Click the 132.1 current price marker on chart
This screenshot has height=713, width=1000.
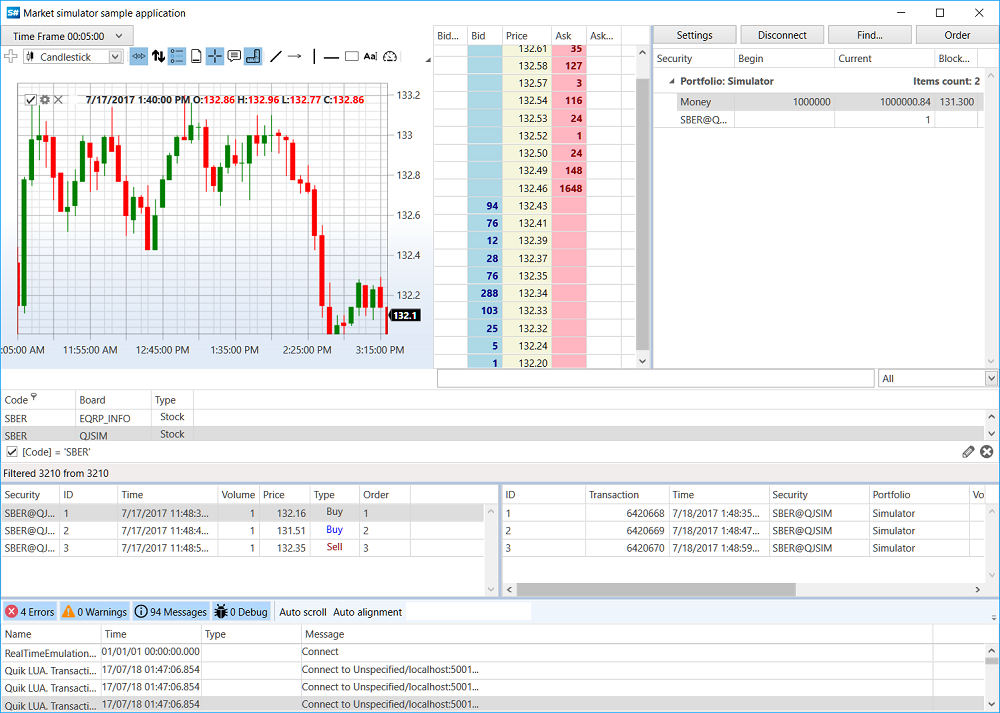(404, 316)
